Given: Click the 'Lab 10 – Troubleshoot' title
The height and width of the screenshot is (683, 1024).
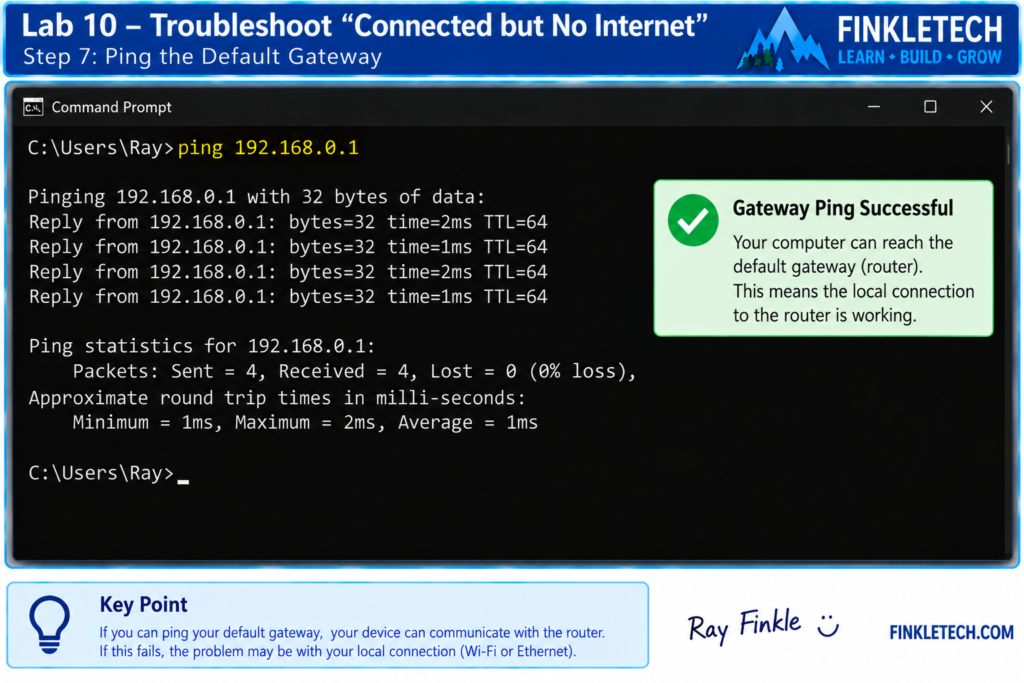Looking at the screenshot, I should tap(364, 26).
